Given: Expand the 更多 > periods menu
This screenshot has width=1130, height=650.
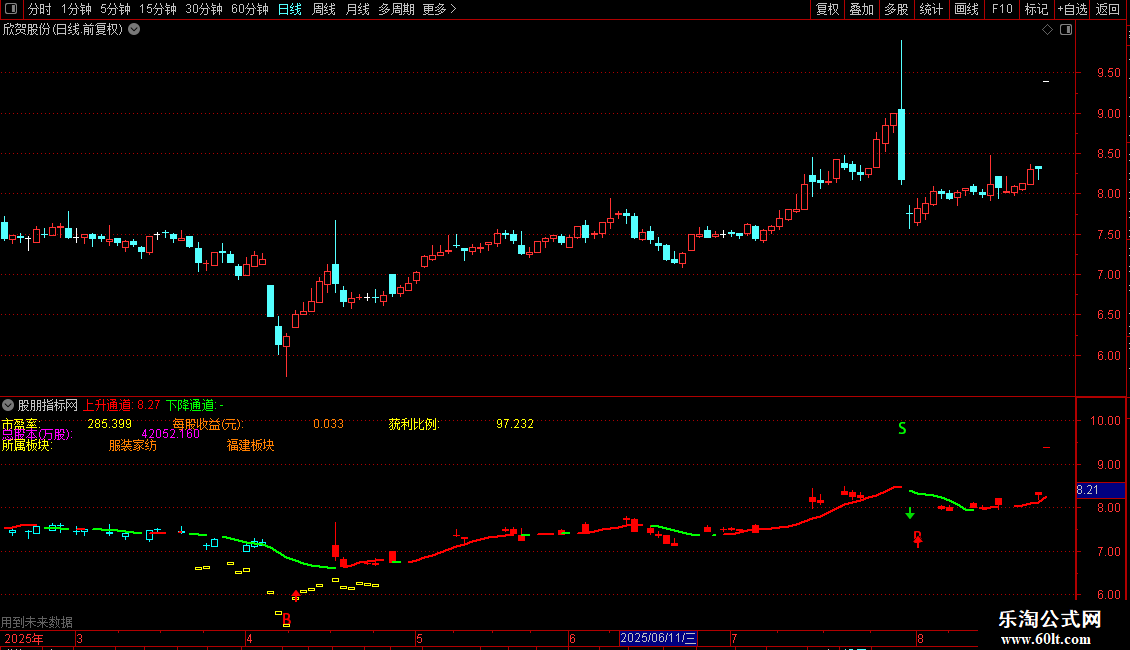Looking at the screenshot, I should 440,9.
